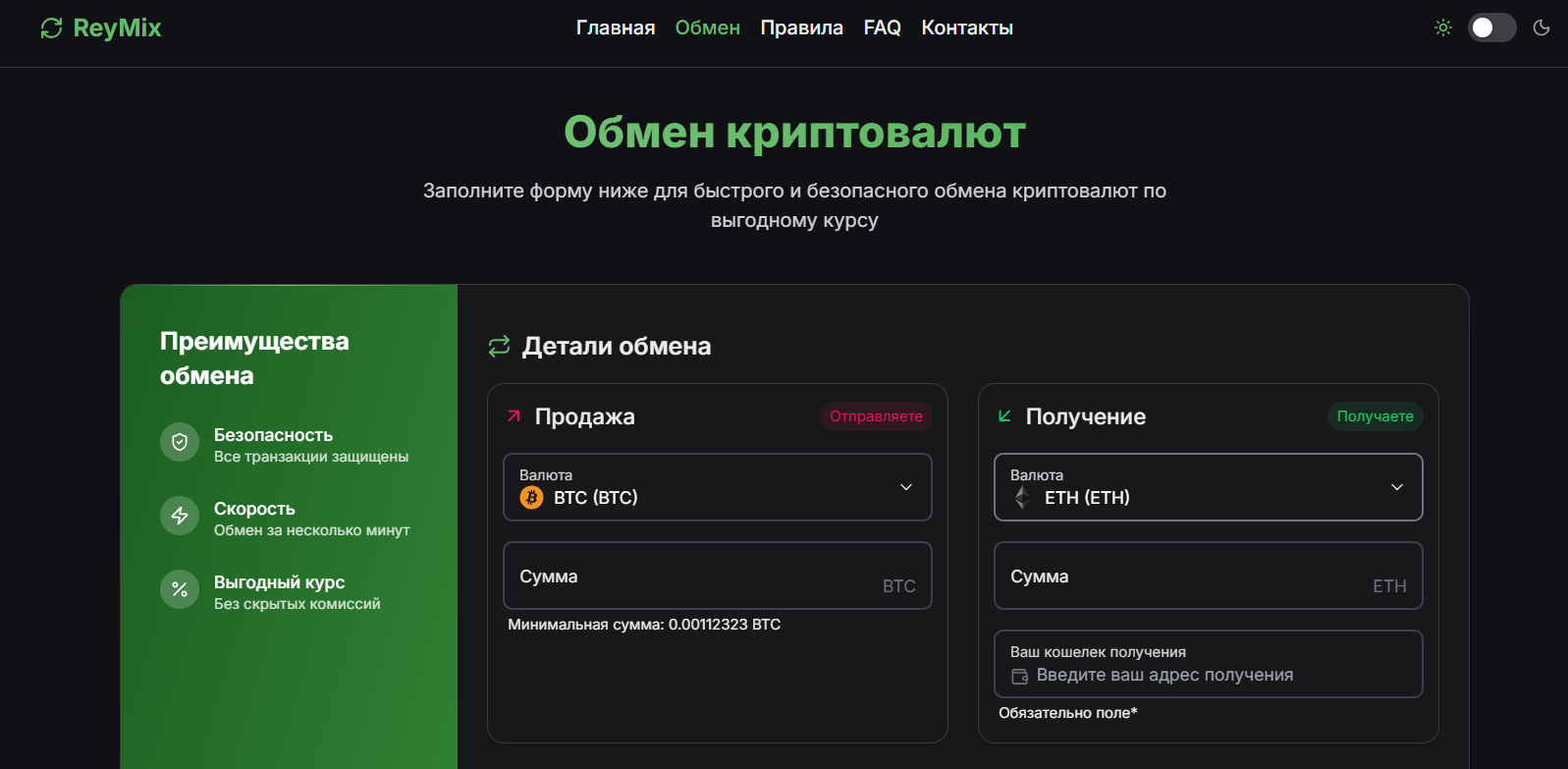The width and height of the screenshot is (1568, 769).
Task: Open the BTC currency dropdown
Action: (718, 487)
